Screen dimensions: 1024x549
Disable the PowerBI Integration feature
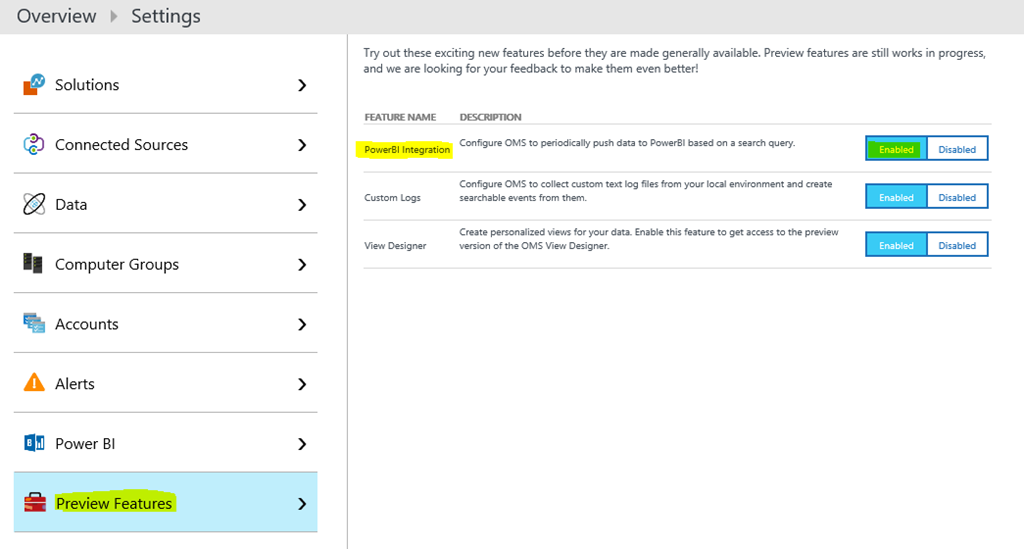957,149
